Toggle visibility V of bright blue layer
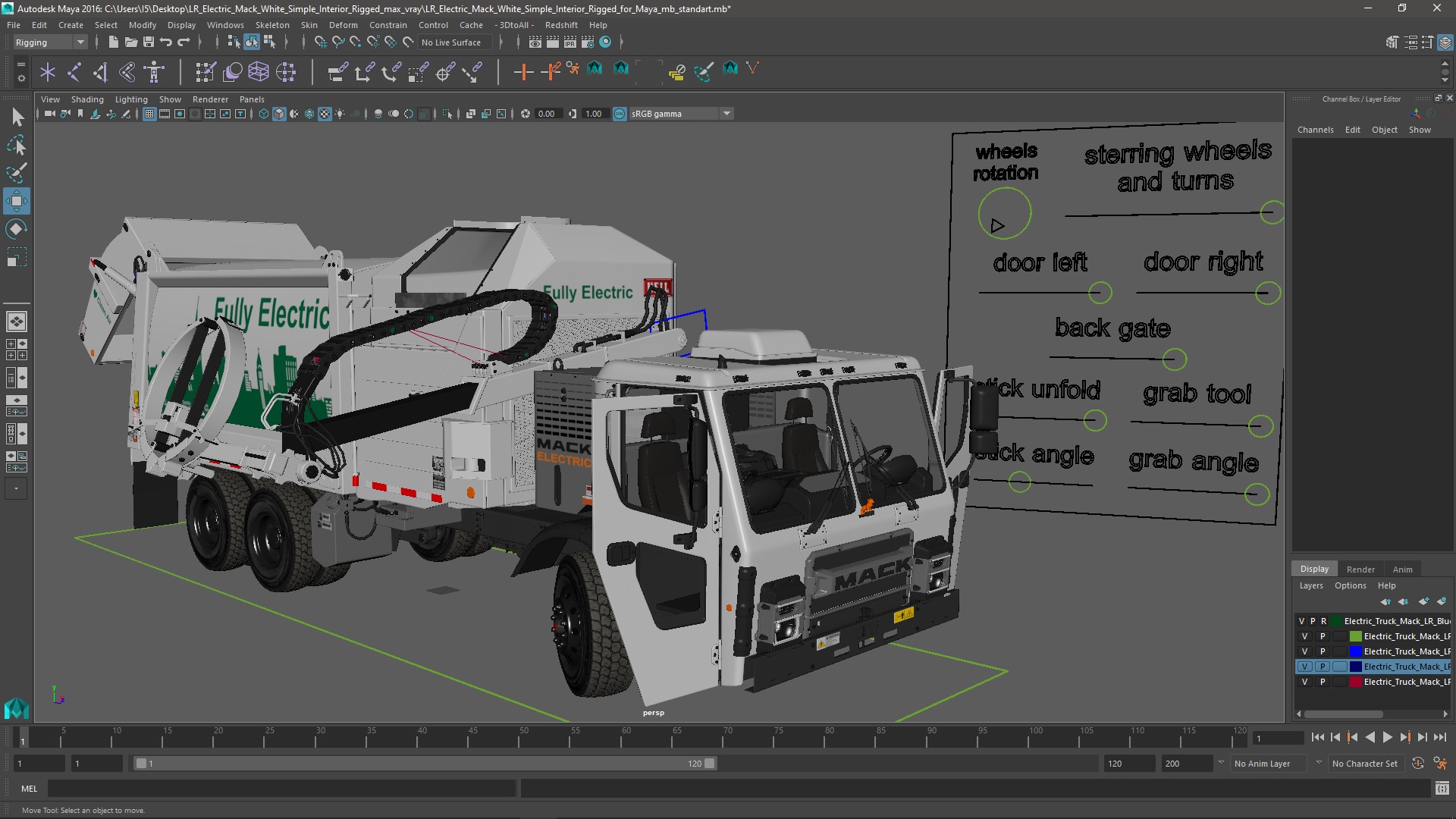The image size is (1456, 819). click(1304, 651)
